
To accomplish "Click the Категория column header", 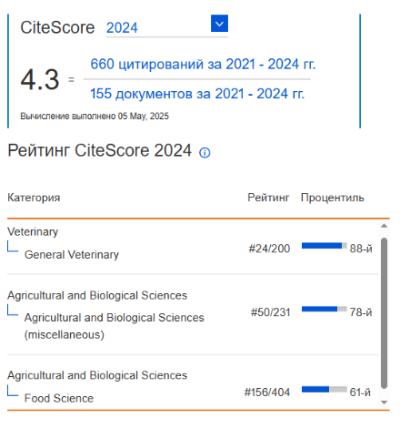I will pos(34,198).
